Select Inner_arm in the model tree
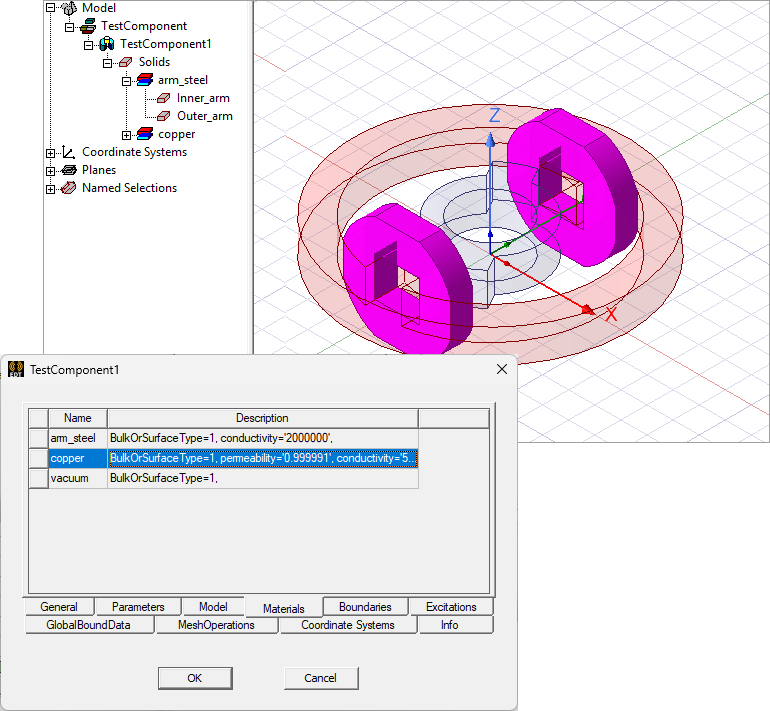The width and height of the screenshot is (770, 711). (203, 98)
